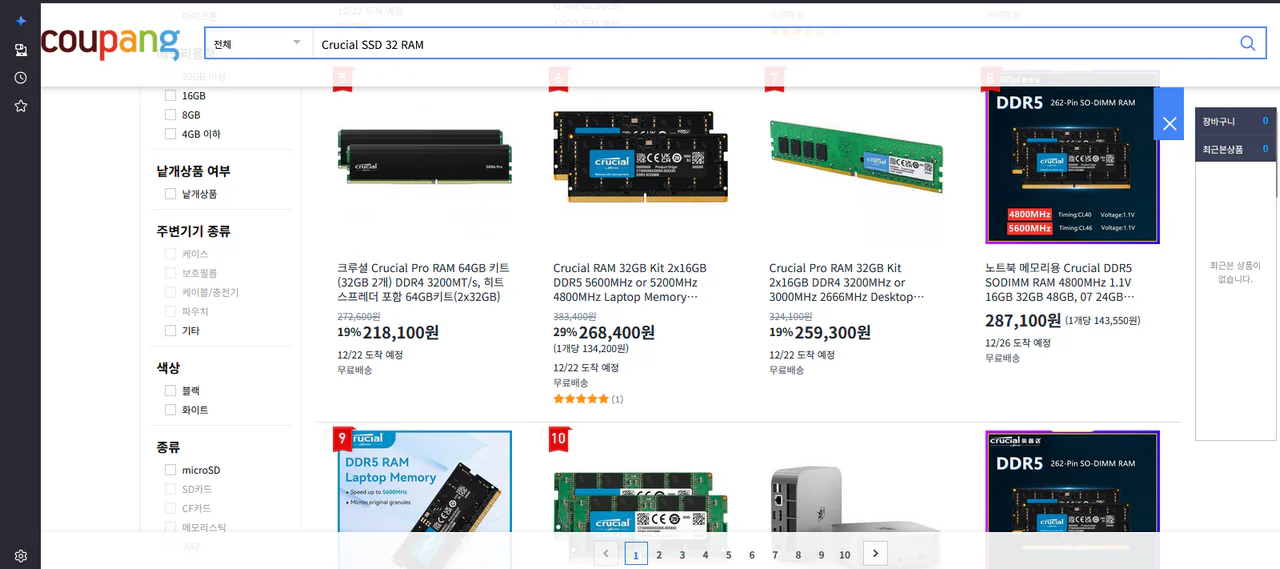Click the Coupang logo
The width and height of the screenshot is (1280, 569).
110,43
